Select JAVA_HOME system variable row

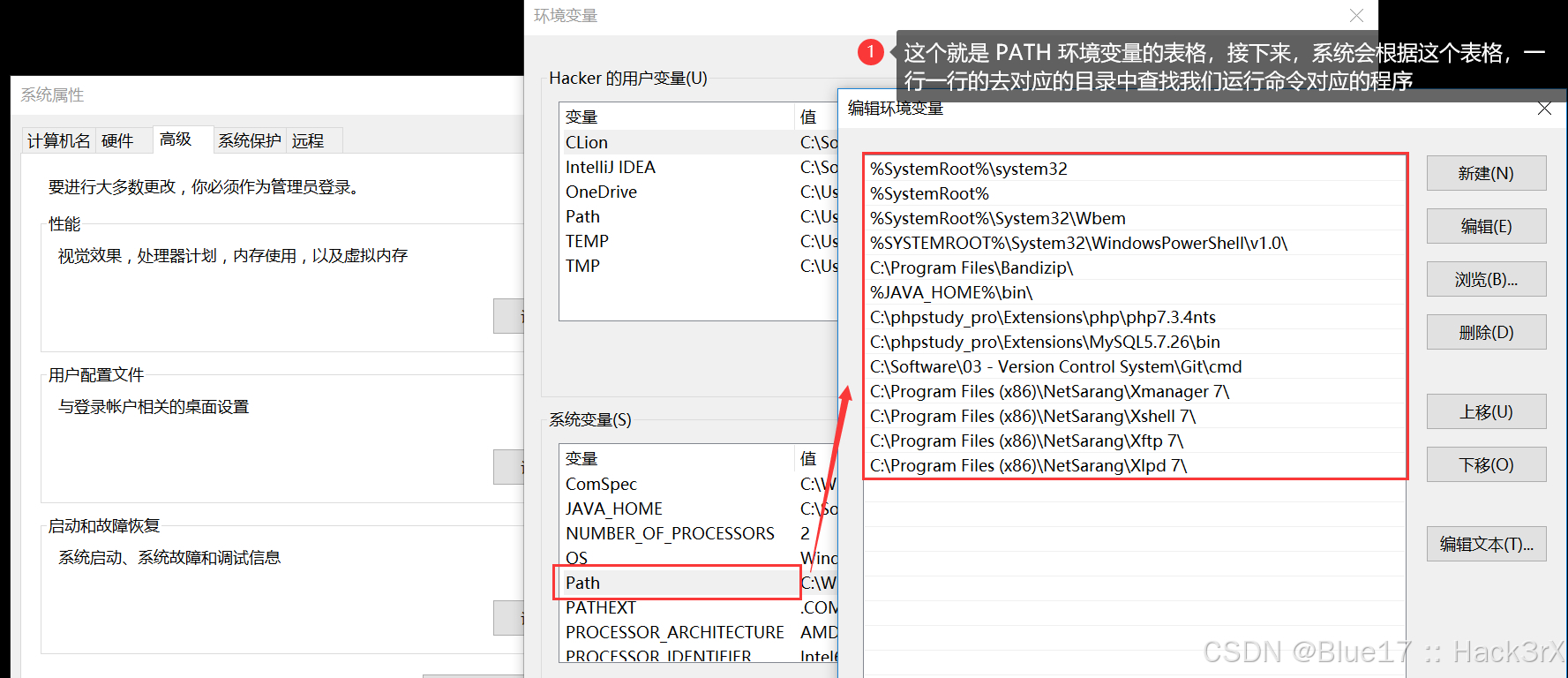click(699, 508)
